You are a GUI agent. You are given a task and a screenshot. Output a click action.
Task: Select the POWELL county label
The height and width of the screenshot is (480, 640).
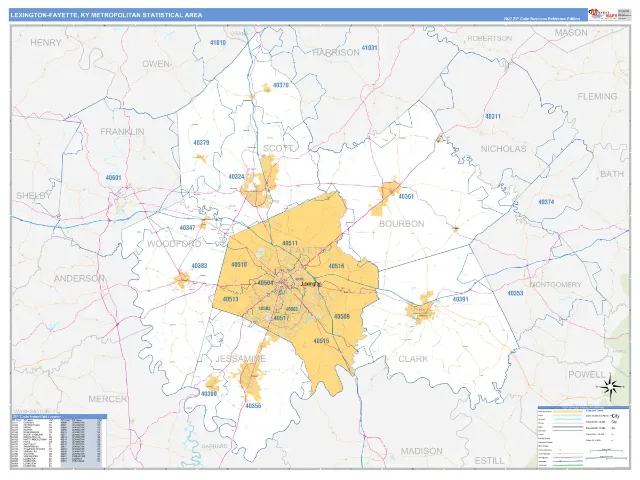pos(587,374)
